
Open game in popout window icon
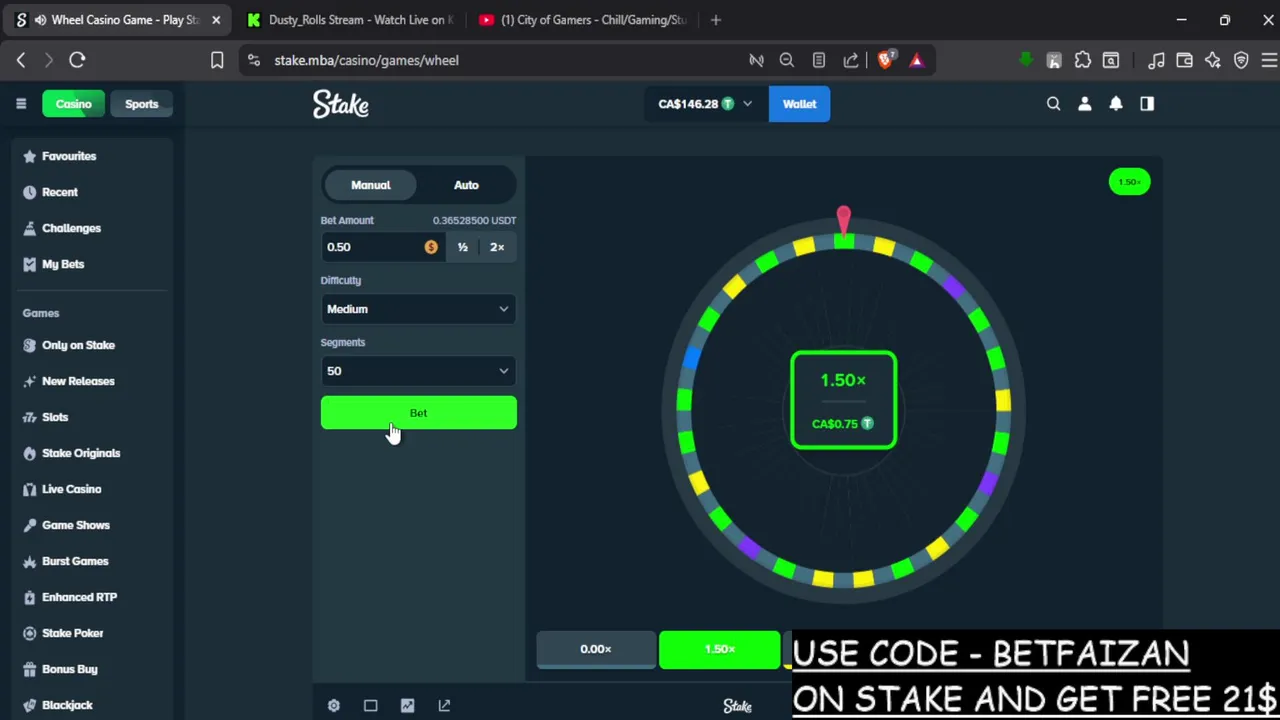coord(444,706)
